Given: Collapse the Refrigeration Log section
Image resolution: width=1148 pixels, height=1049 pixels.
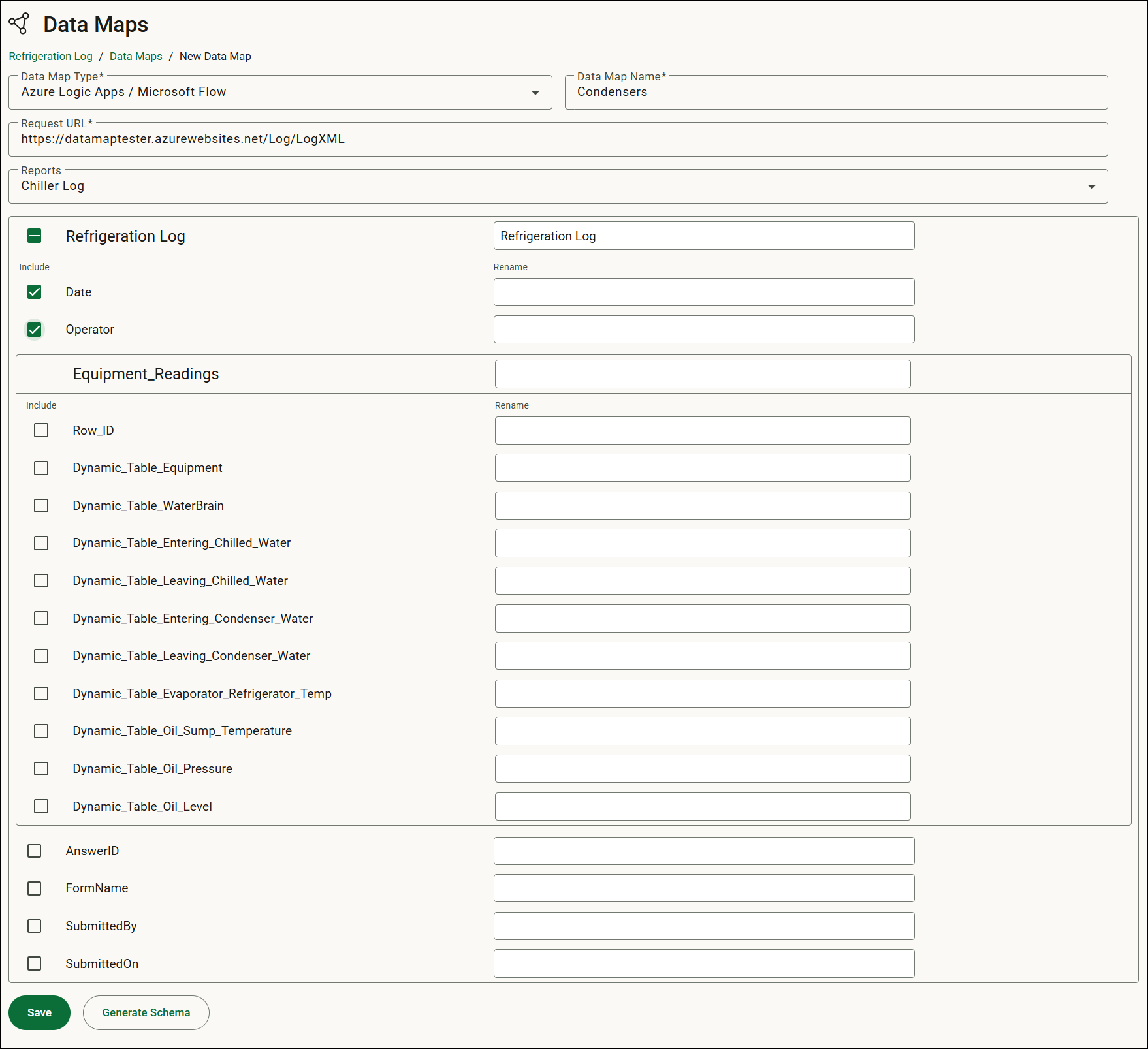Looking at the screenshot, I should (34, 236).
